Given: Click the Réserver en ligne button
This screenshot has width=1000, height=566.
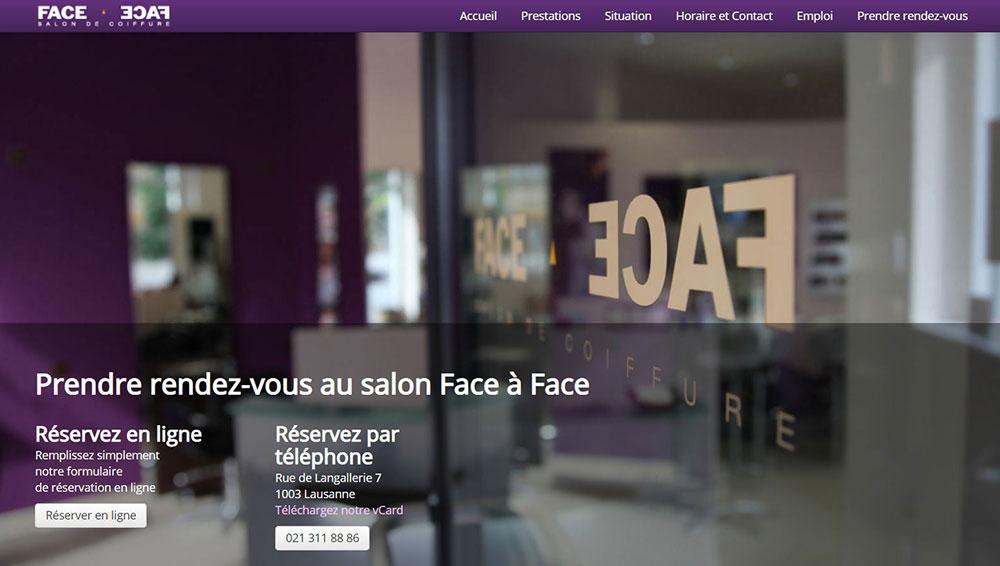Looking at the screenshot, I should coord(91,516).
